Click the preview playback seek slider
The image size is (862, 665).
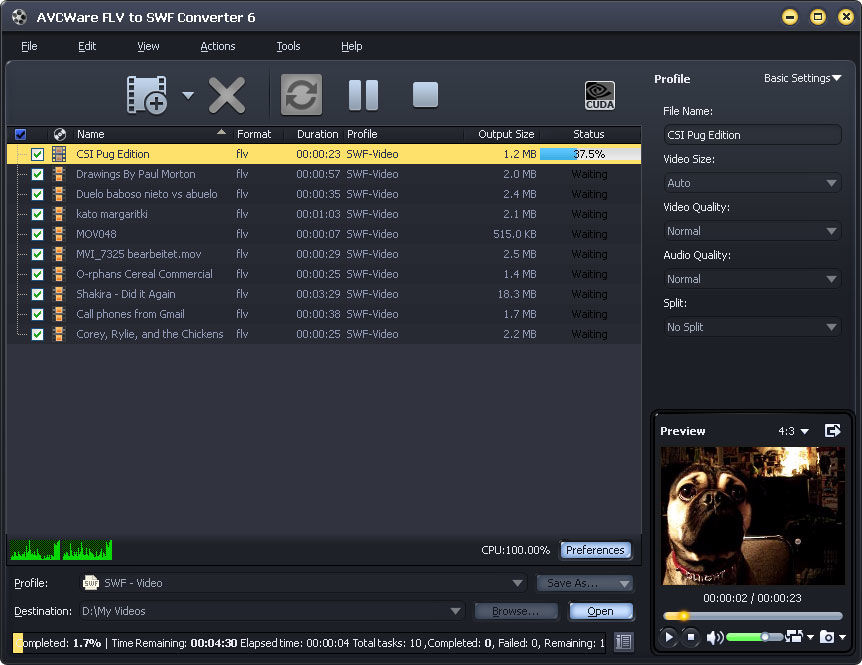752,616
